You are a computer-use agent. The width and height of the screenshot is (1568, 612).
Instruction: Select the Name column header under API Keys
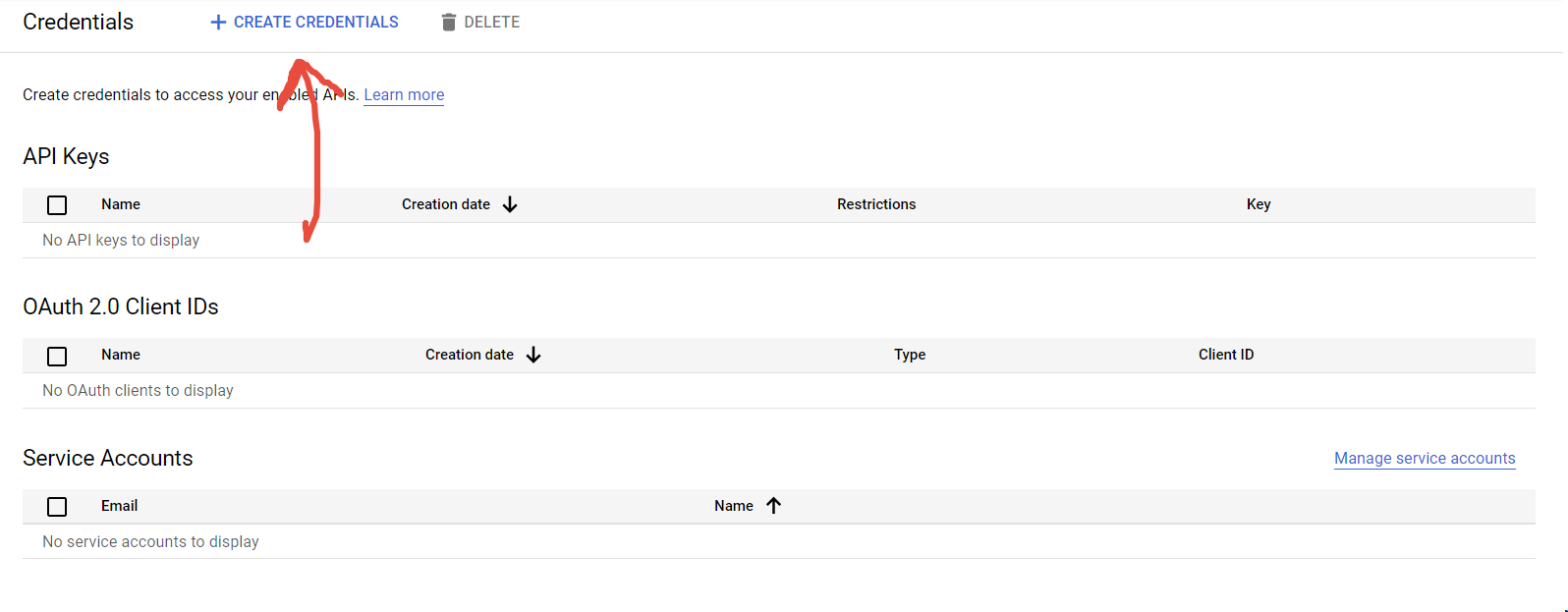pos(121,204)
